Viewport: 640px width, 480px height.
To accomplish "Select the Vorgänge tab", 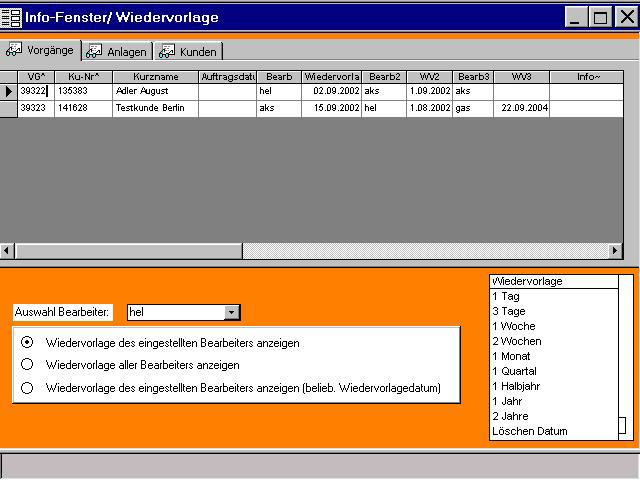I will [x=40, y=50].
